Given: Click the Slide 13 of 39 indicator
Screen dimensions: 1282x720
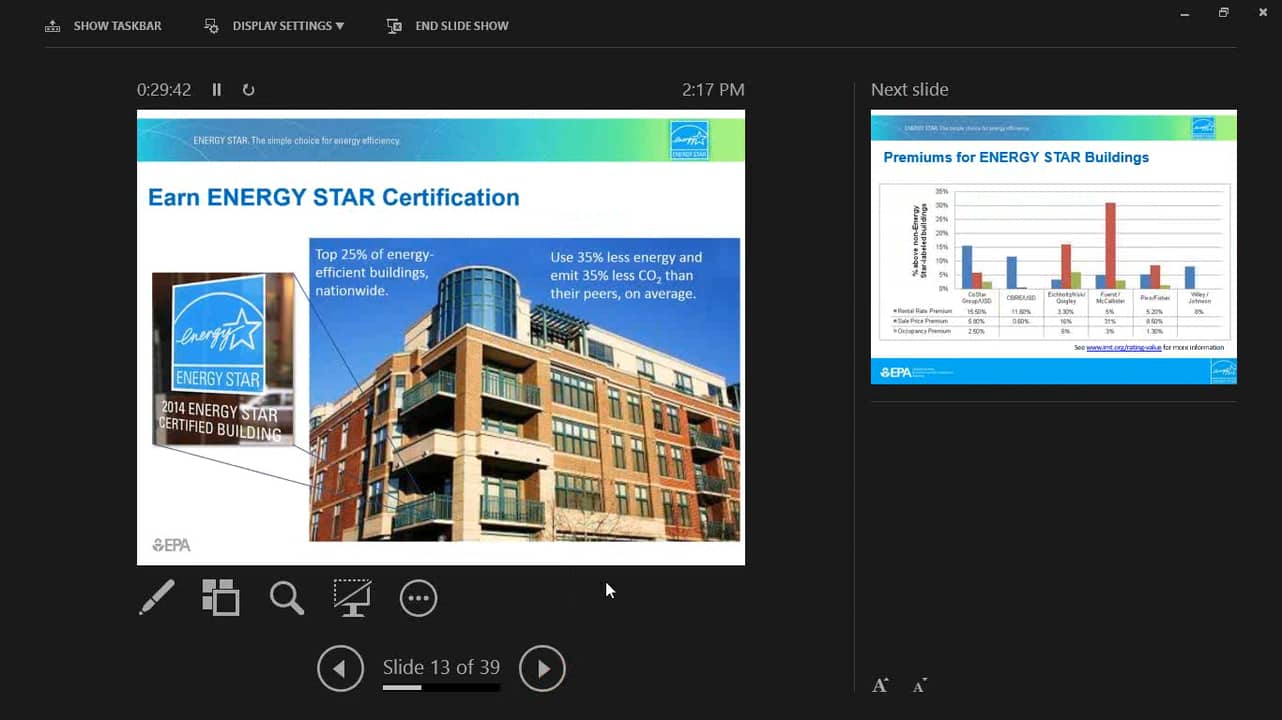Looking at the screenshot, I should tap(441, 667).
